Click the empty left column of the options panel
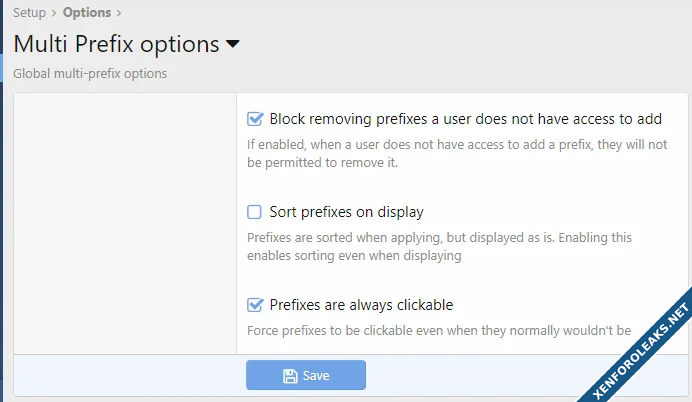Screen dimensions: 692x402 pyautogui.click(x=125, y=220)
